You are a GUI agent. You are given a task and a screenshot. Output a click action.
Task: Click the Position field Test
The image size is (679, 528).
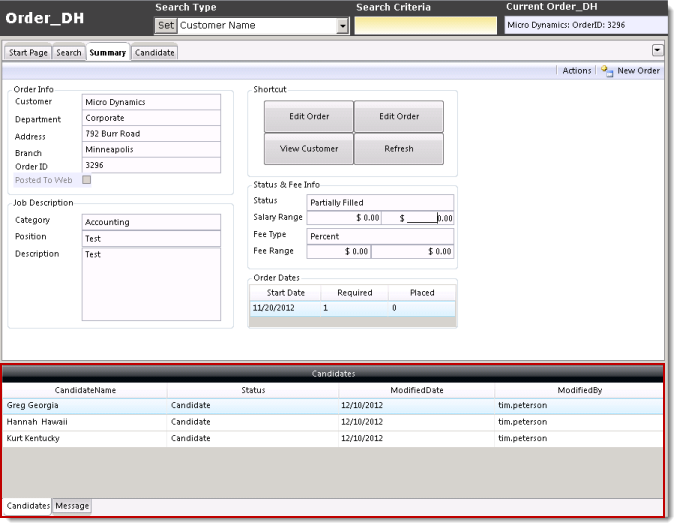151,239
